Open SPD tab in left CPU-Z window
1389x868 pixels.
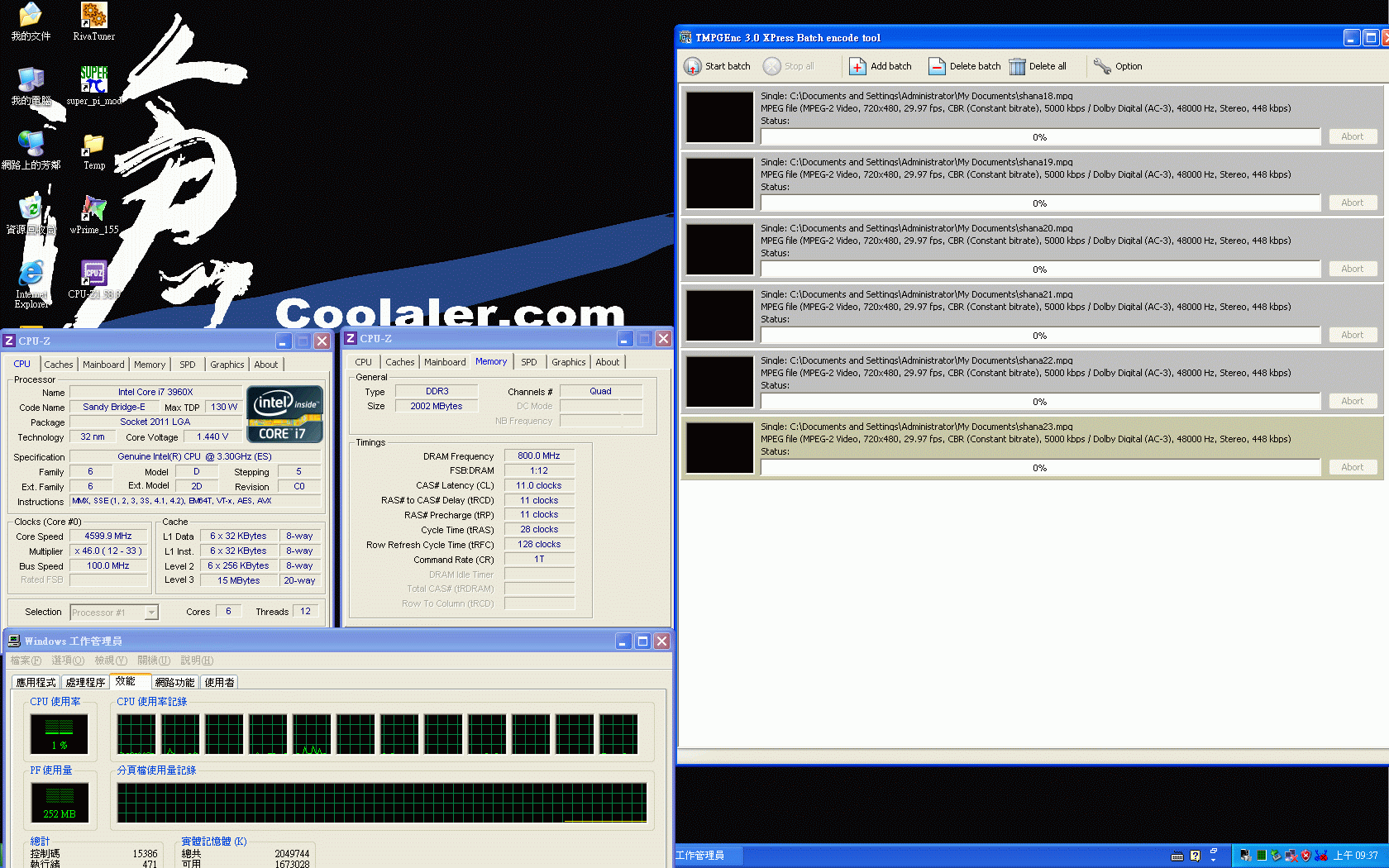188,365
